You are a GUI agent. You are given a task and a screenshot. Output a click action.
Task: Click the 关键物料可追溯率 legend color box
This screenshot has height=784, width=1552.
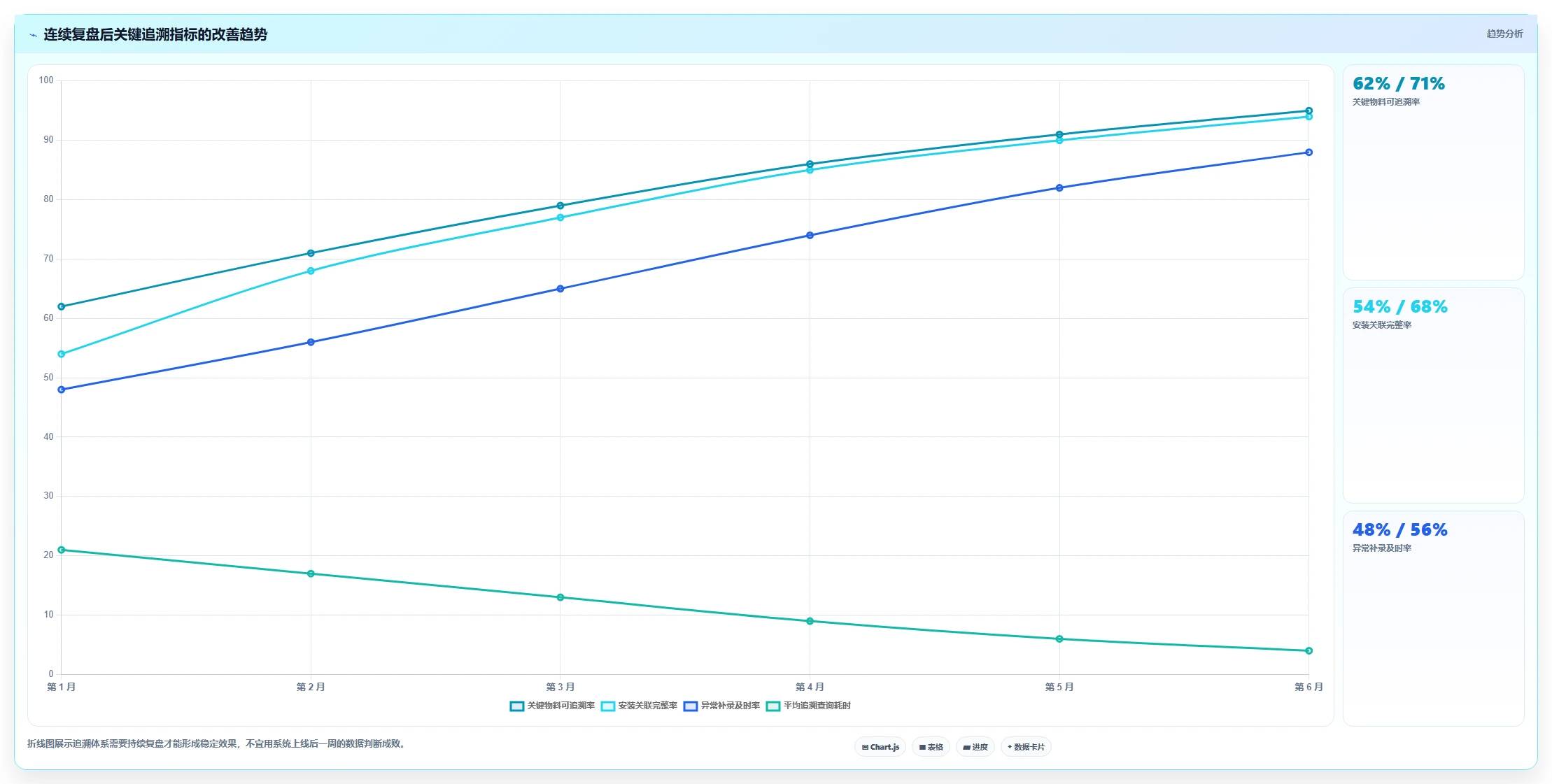(x=517, y=706)
